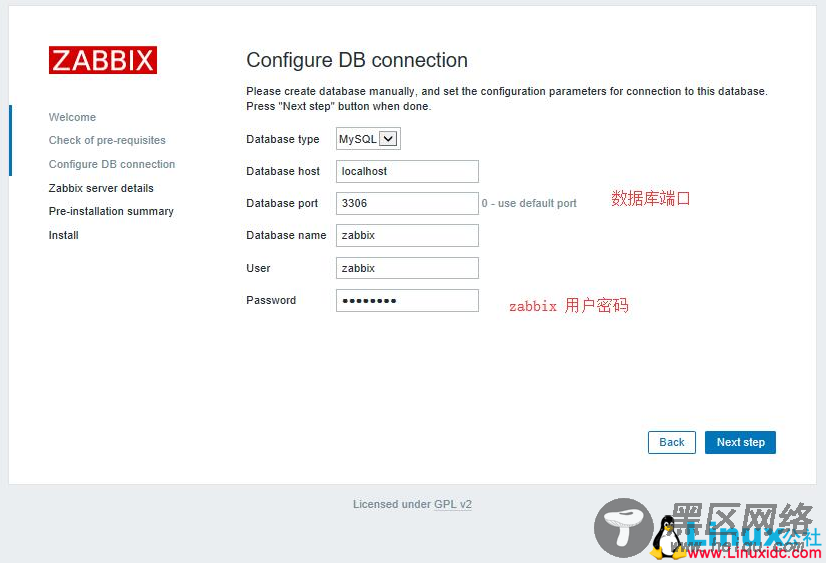Open Pre-installation summary step

click(x=111, y=211)
